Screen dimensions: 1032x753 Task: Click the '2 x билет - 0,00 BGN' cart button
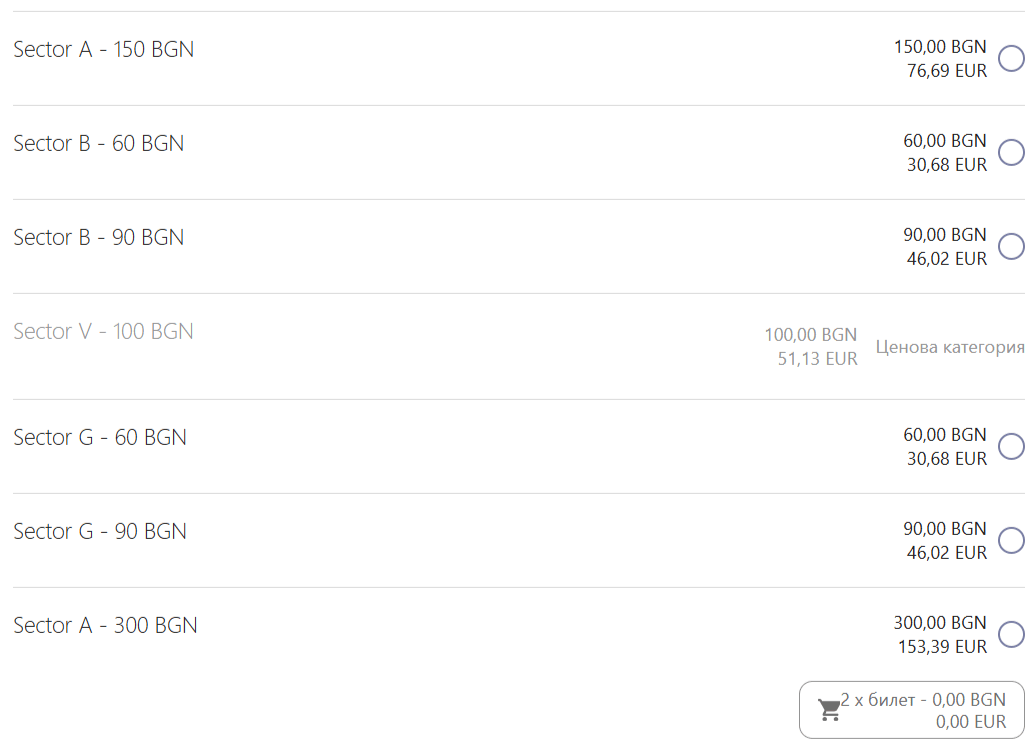point(912,710)
